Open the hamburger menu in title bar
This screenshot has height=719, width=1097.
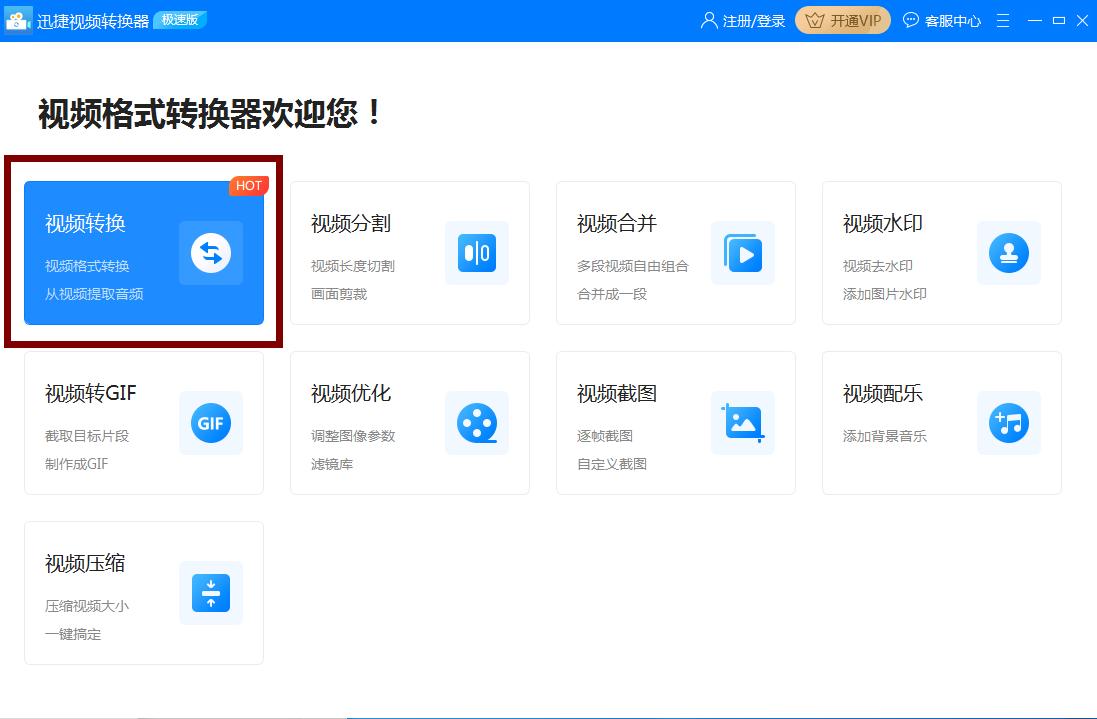click(1002, 19)
